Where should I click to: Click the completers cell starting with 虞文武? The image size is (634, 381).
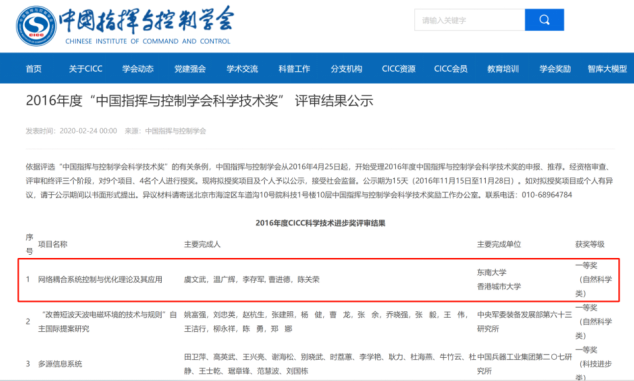click(251, 279)
